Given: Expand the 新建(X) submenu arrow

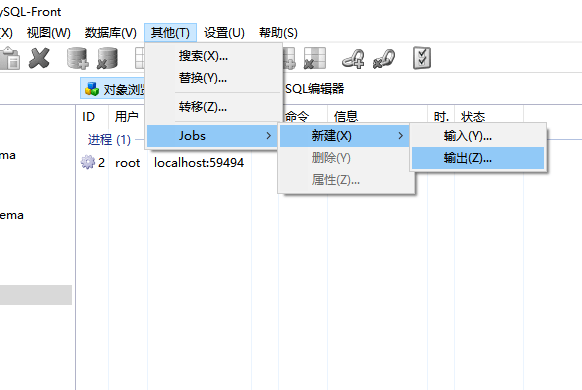Looking at the screenshot, I should pyautogui.click(x=400, y=136).
